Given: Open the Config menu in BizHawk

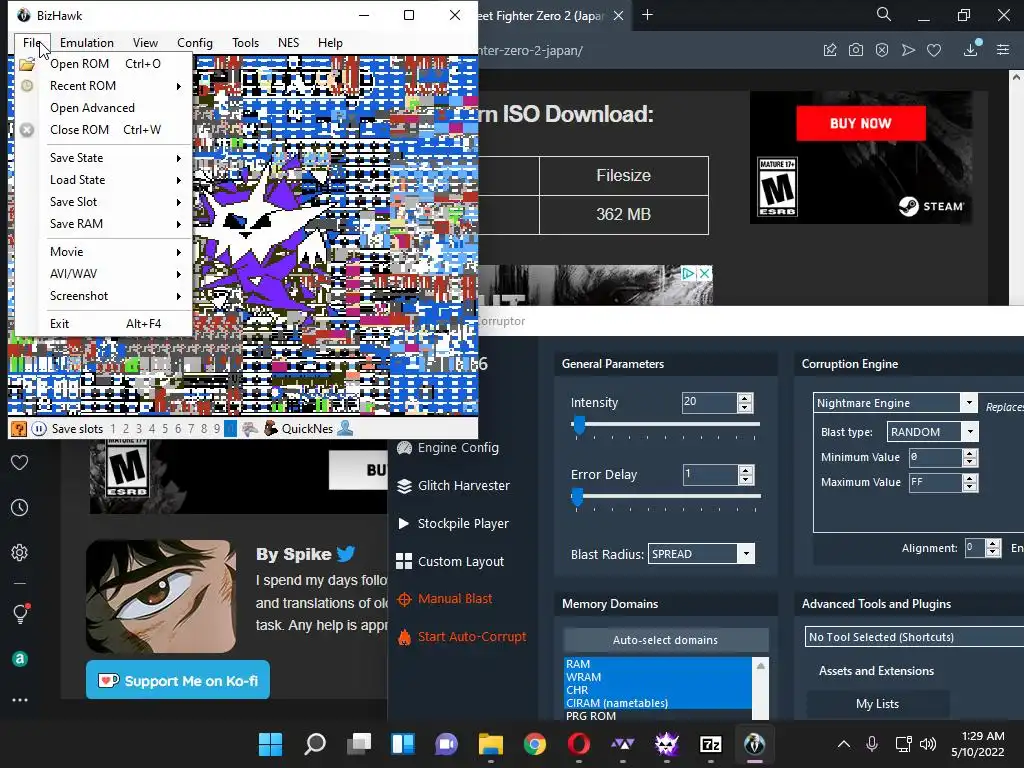Looking at the screenshot, I should [x=195, y=42].
